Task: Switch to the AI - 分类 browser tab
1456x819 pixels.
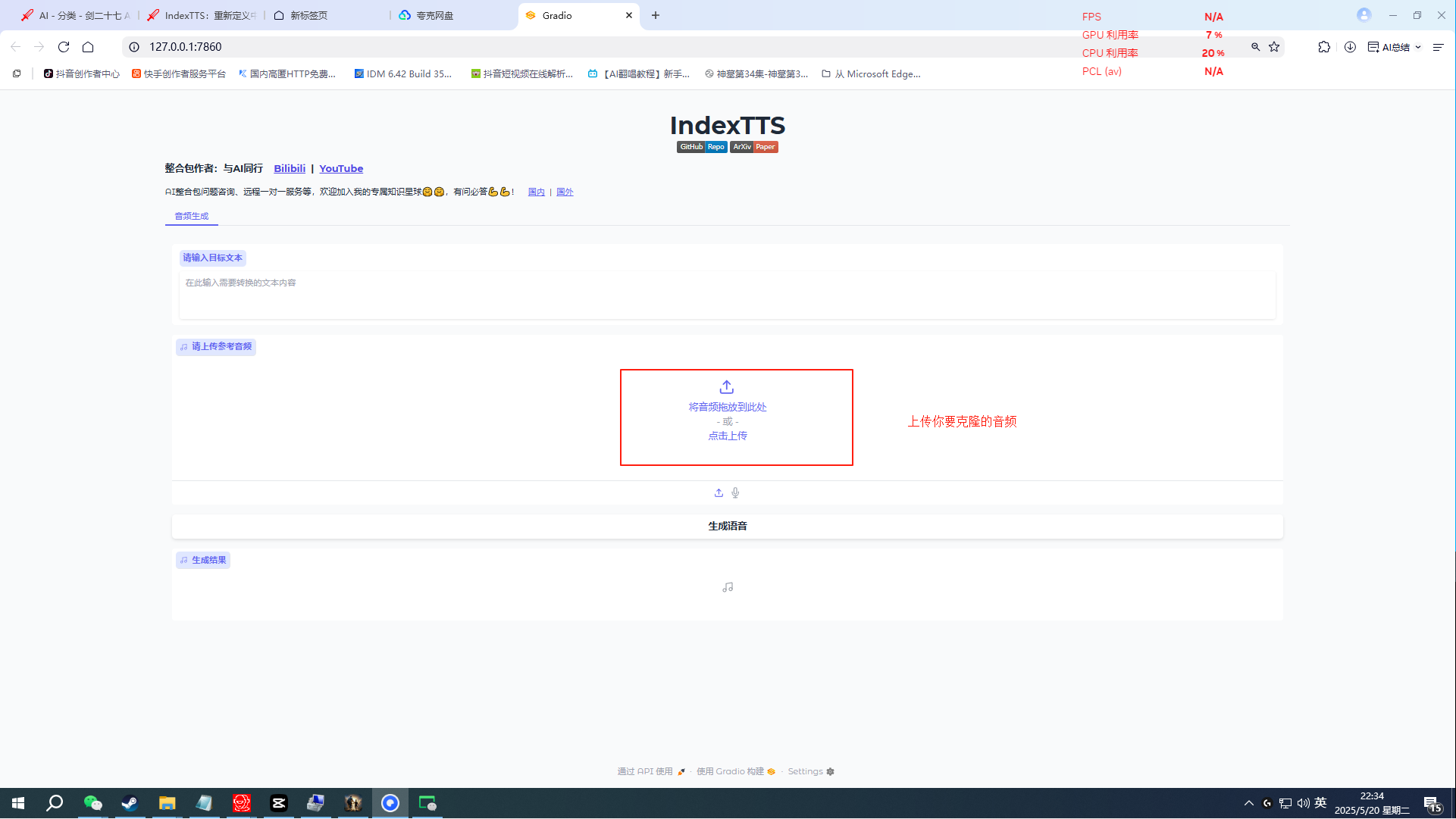Action: tap(76, 15)
